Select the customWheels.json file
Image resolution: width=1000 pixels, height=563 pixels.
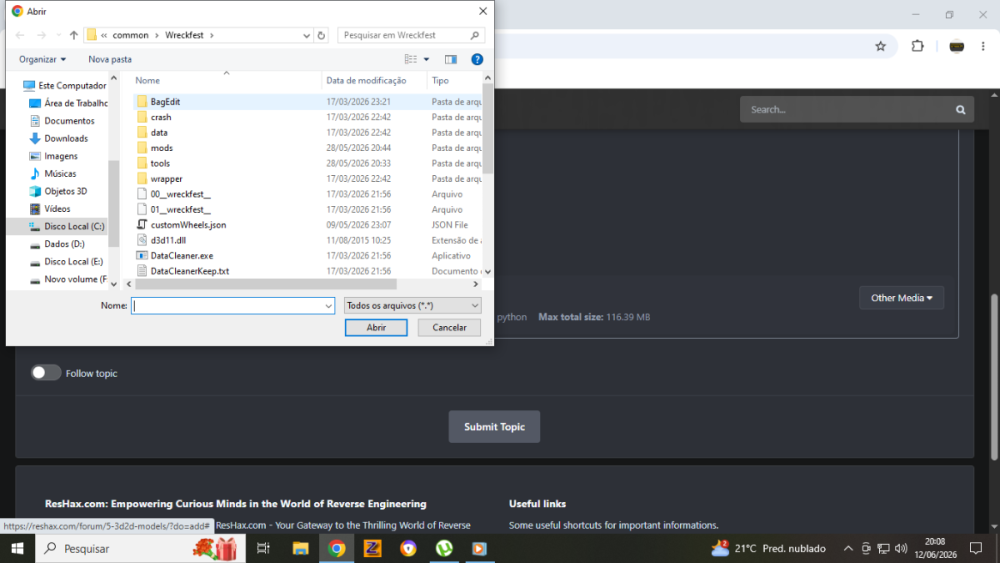tap(188, 224)
